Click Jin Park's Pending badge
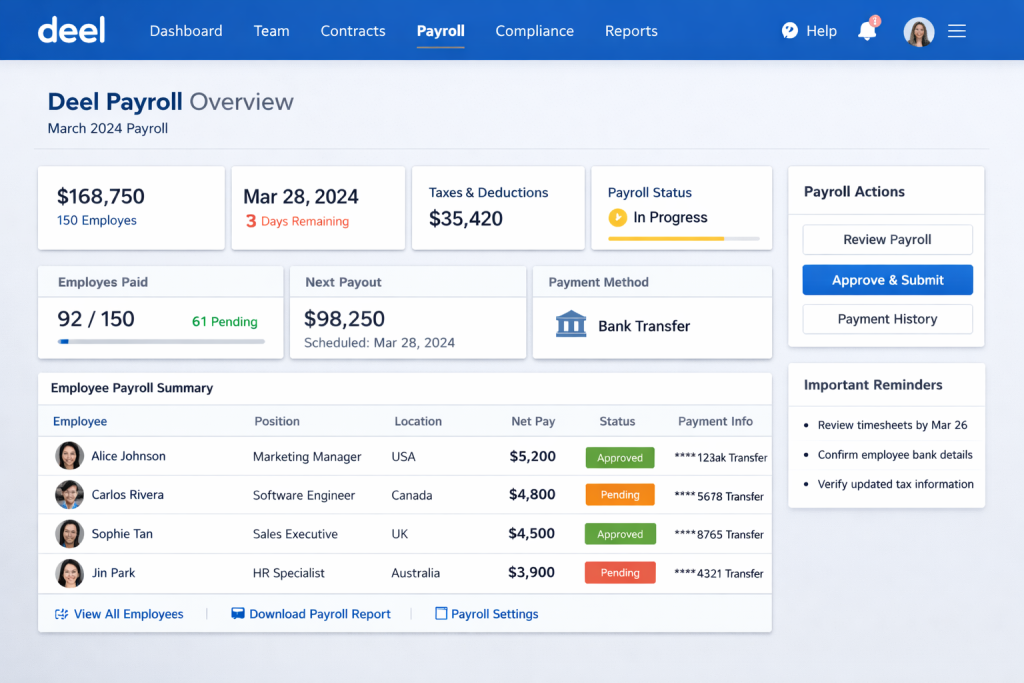 (x=620, y=572)
